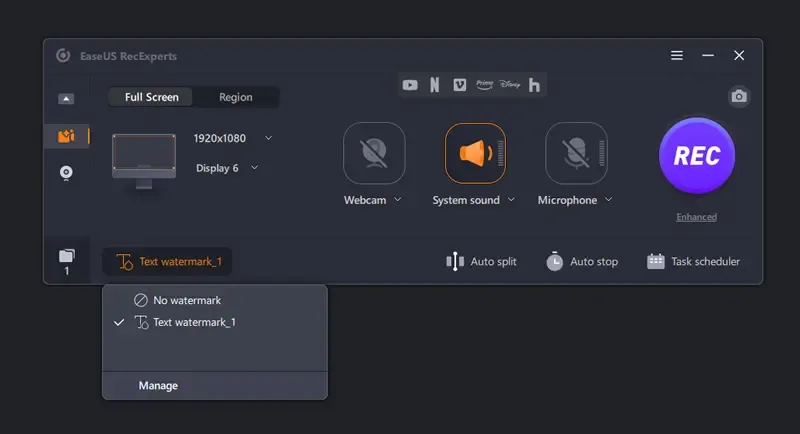Viewport: 800px width, 434px height.
Task: Open the Auto split option
Action: click(x=481, y=262)
